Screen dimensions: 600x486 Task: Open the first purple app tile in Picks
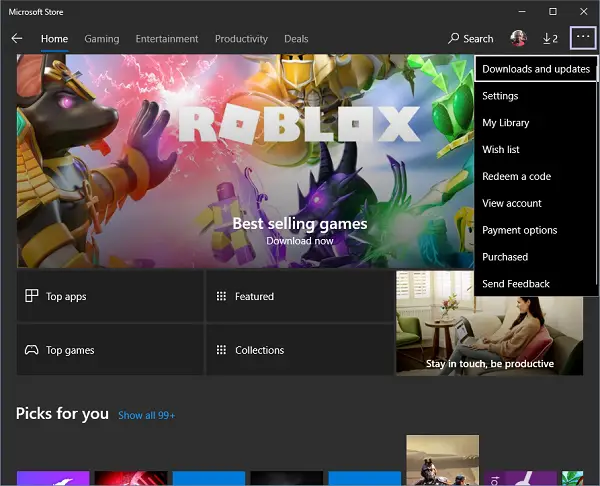pyautogui.click(x=53, y=478)
